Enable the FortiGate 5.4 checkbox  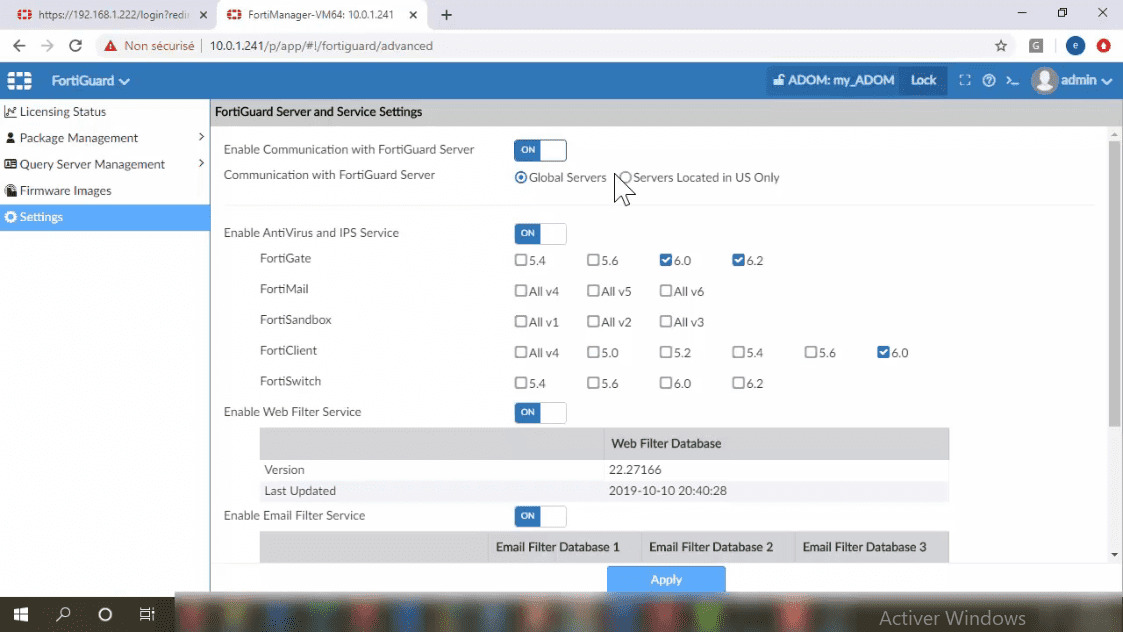coord(519,260)
